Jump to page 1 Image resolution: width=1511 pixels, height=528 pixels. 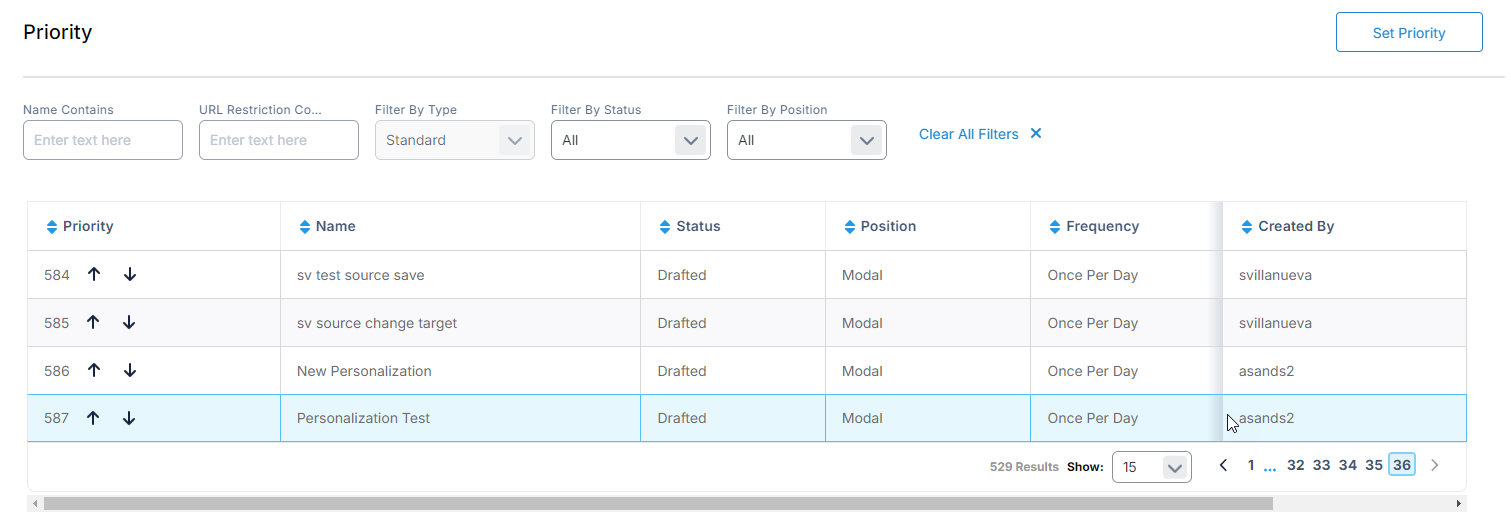[x=1251, y=465]
